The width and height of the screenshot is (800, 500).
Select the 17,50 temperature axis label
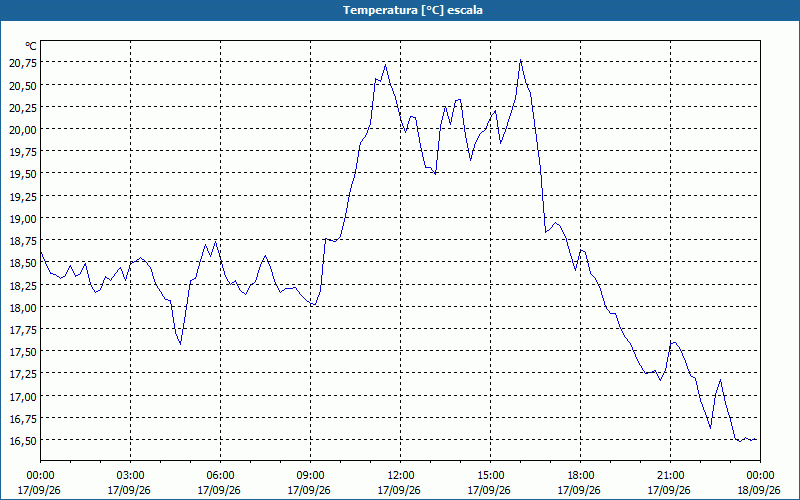coord(23,352)
